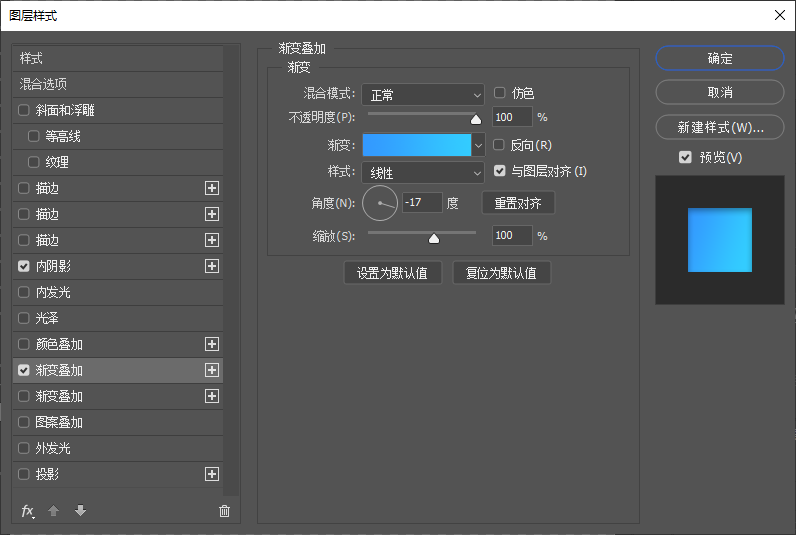This screenshot has width=796, height=535.
Task: Uncheck the 内阴影 effect checkbox
Action: [x=24, y=266]
